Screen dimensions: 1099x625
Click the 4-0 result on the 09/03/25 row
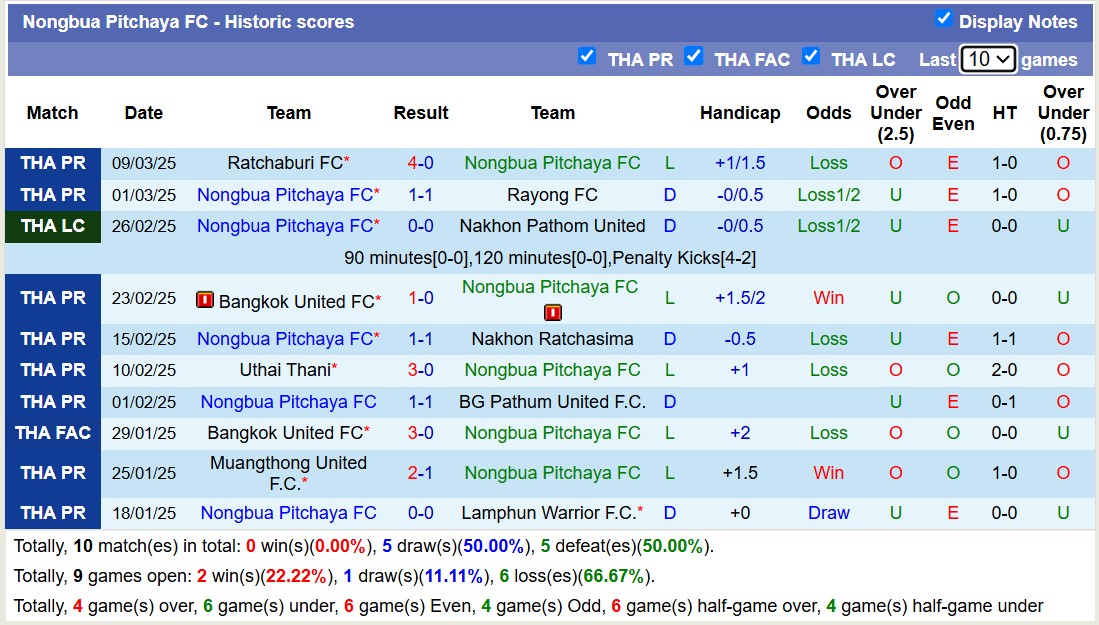pyautogui.click(x=420, y=163)
